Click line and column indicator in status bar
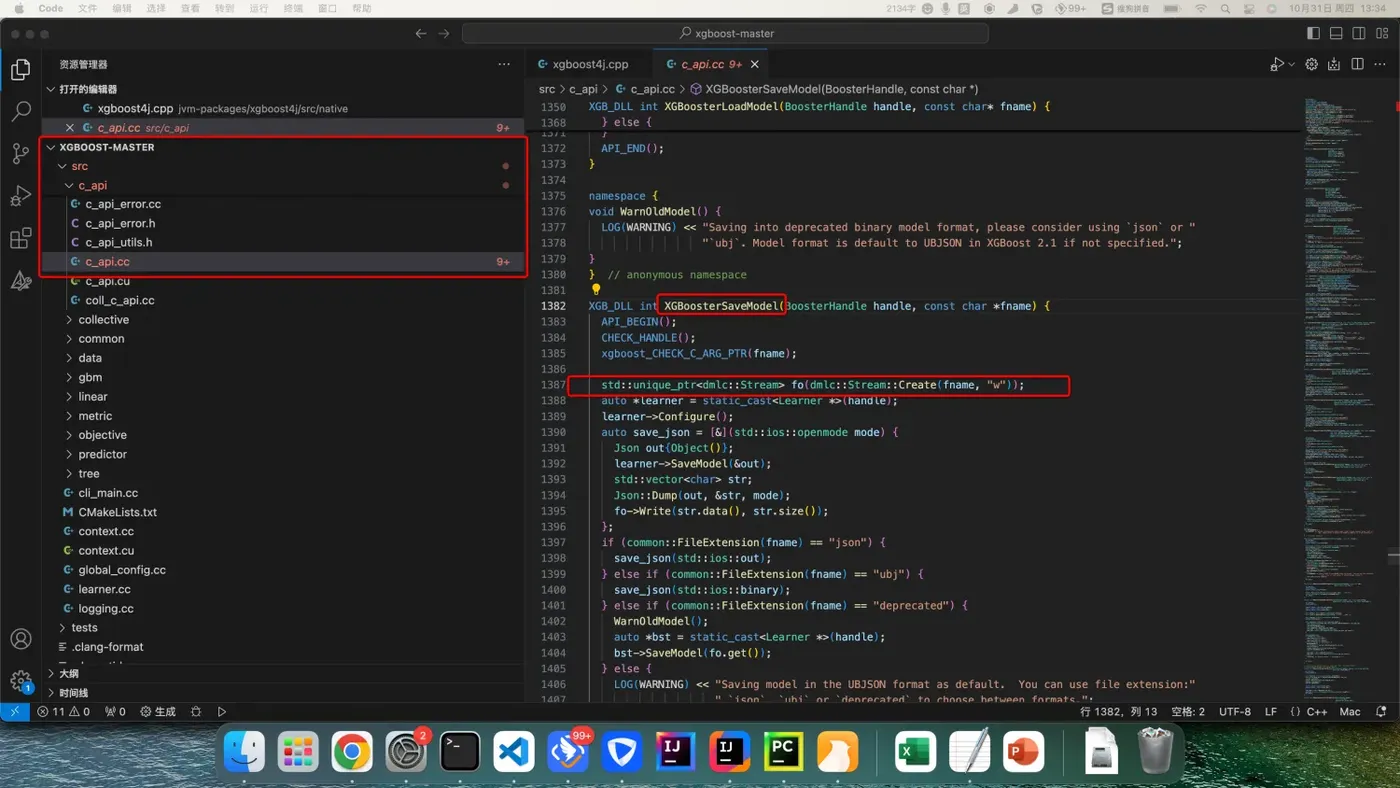Image resolution: width=1400 pixels, height=788 pixels. point(1119,712)
